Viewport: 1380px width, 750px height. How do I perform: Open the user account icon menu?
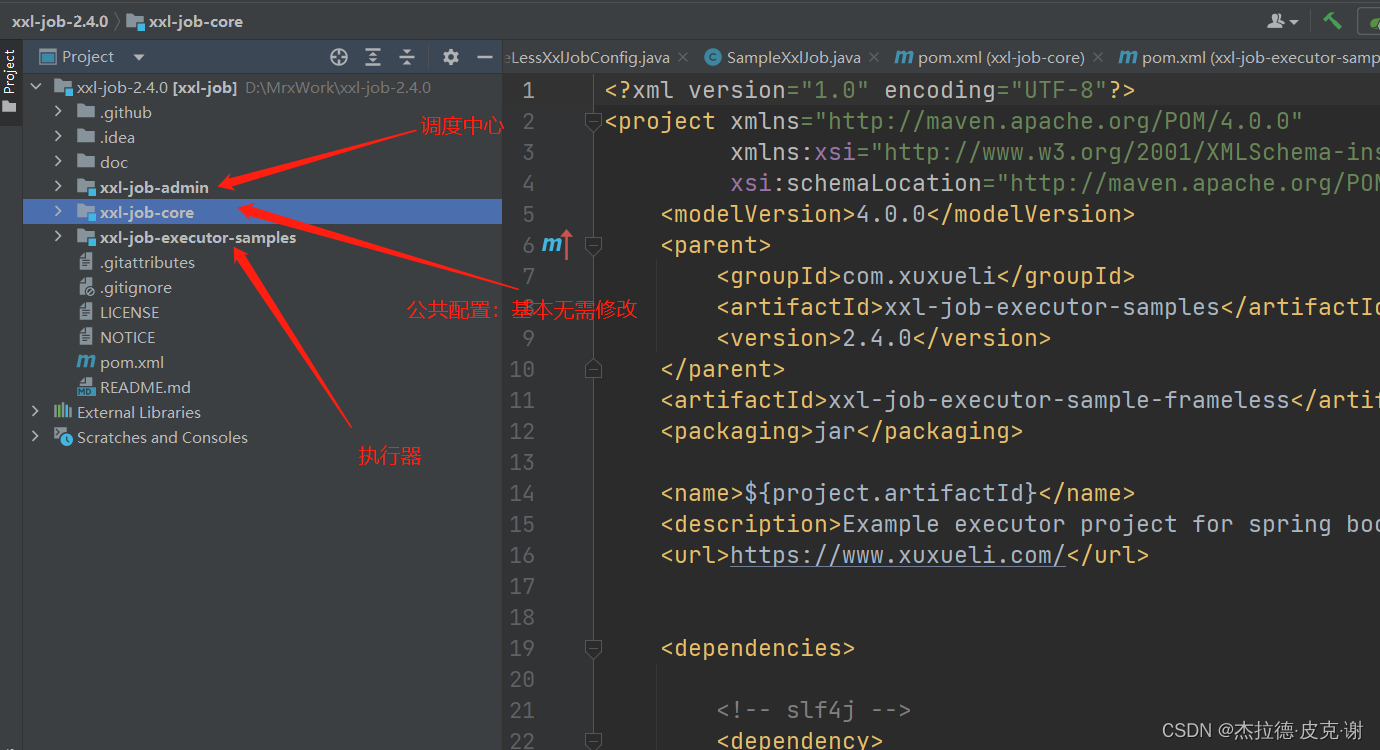[x=1283, y=21]
